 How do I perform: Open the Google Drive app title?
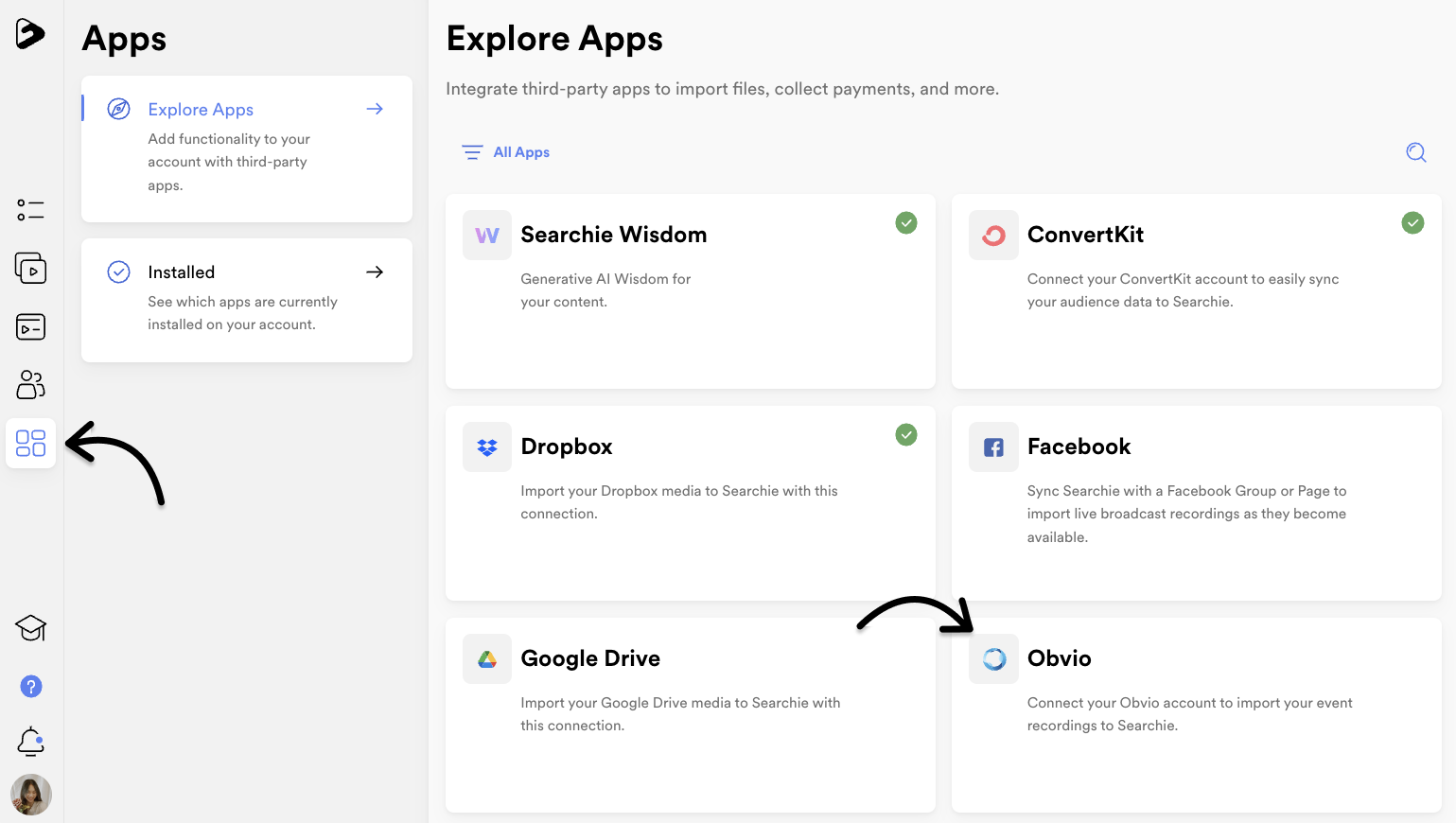coord(590,658)
